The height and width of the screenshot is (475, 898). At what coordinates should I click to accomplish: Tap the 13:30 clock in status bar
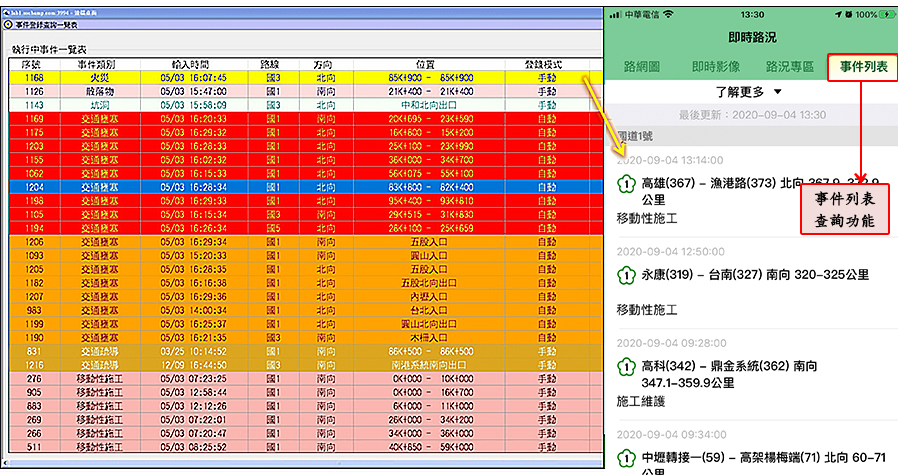752,14
